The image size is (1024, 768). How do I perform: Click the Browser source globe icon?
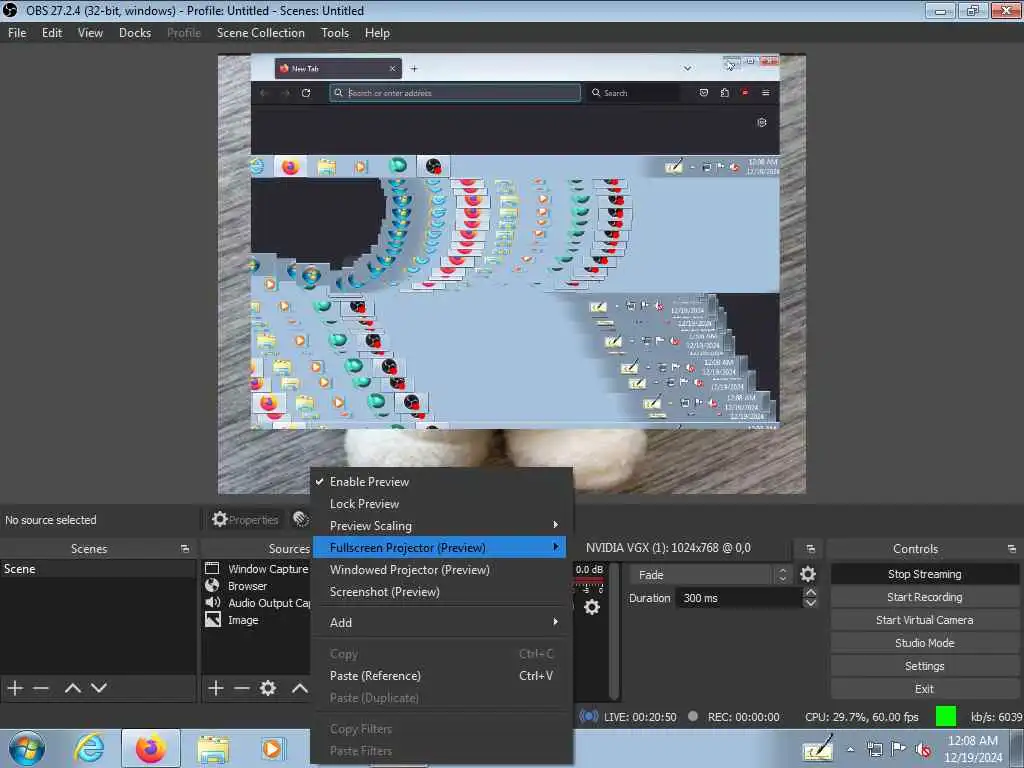212,585
